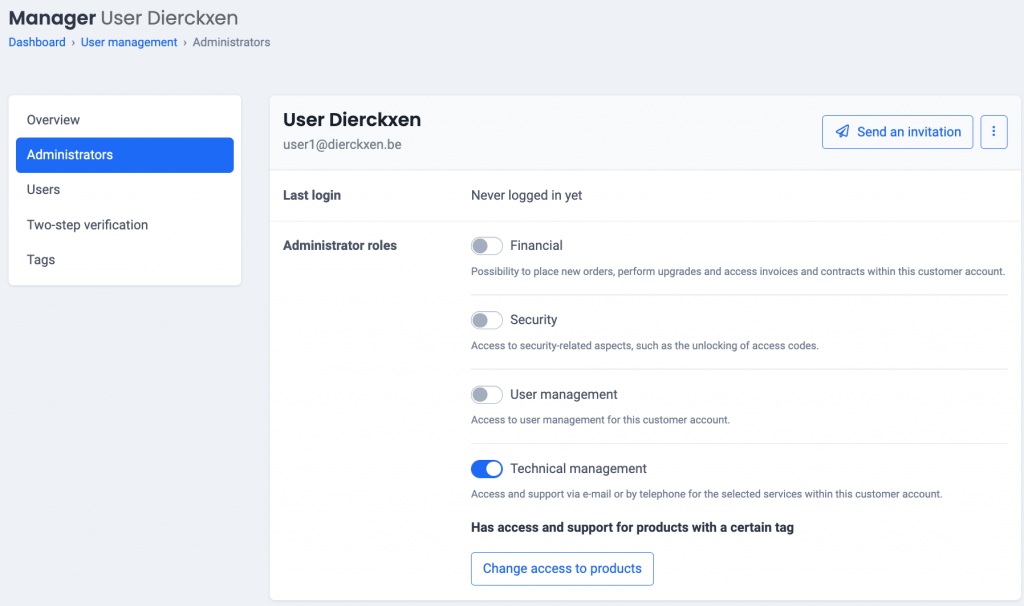The height and width of the screenshot is (606, 1024).
Task: Turn on the User management toggle
Action: (x=487, y=394)
